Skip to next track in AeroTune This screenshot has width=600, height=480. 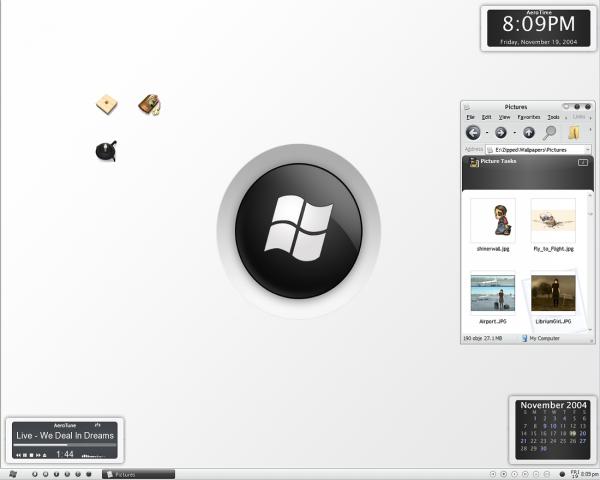(38, 455)
